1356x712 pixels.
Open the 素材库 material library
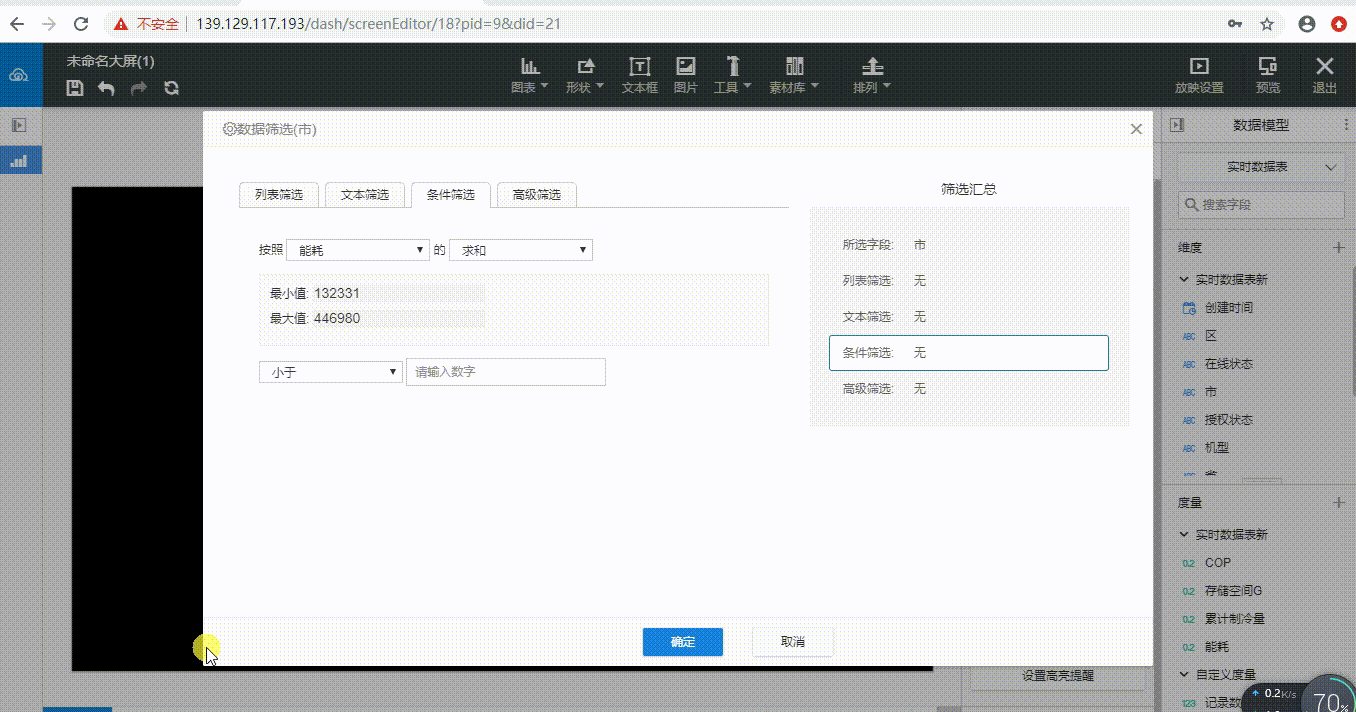coord(794,75)
